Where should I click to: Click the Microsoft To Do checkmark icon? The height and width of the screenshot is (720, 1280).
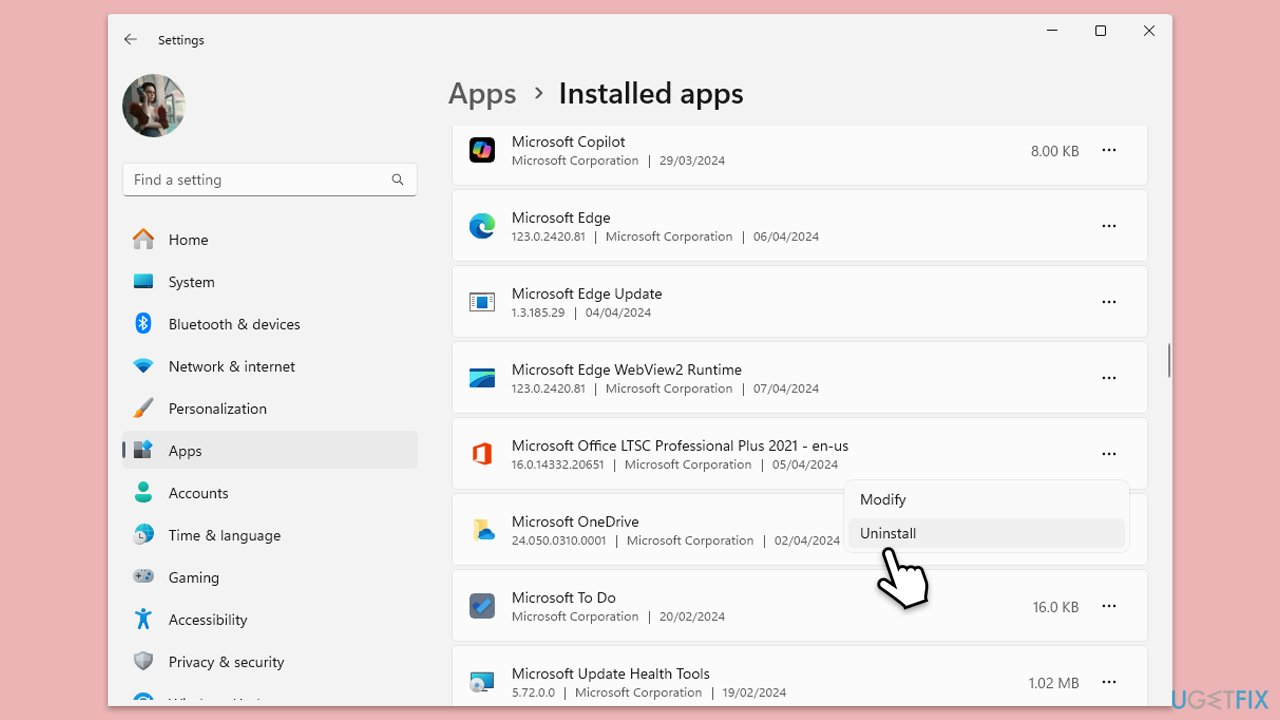click(482, 605)
